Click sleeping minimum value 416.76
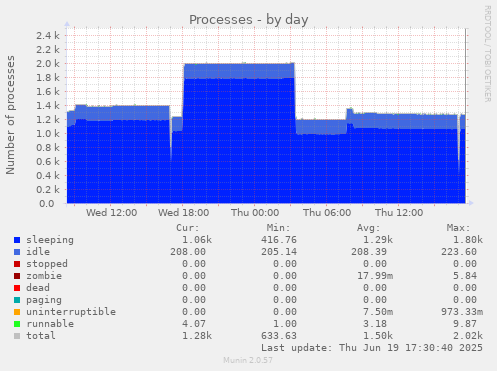 [279, 240]
